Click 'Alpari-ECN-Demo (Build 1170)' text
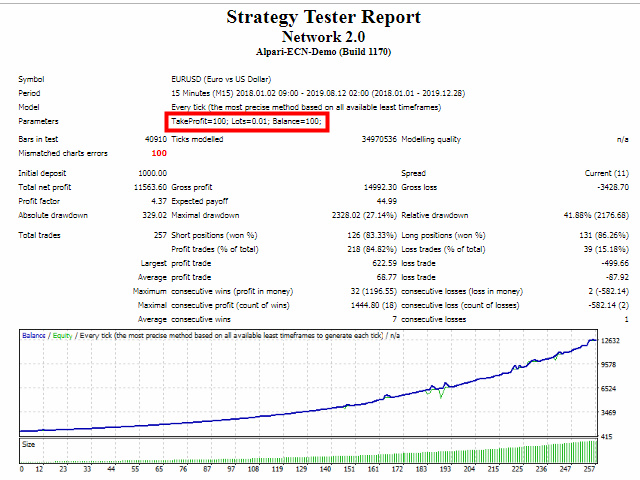Screen dimensions: 640x480 [323, 52]
